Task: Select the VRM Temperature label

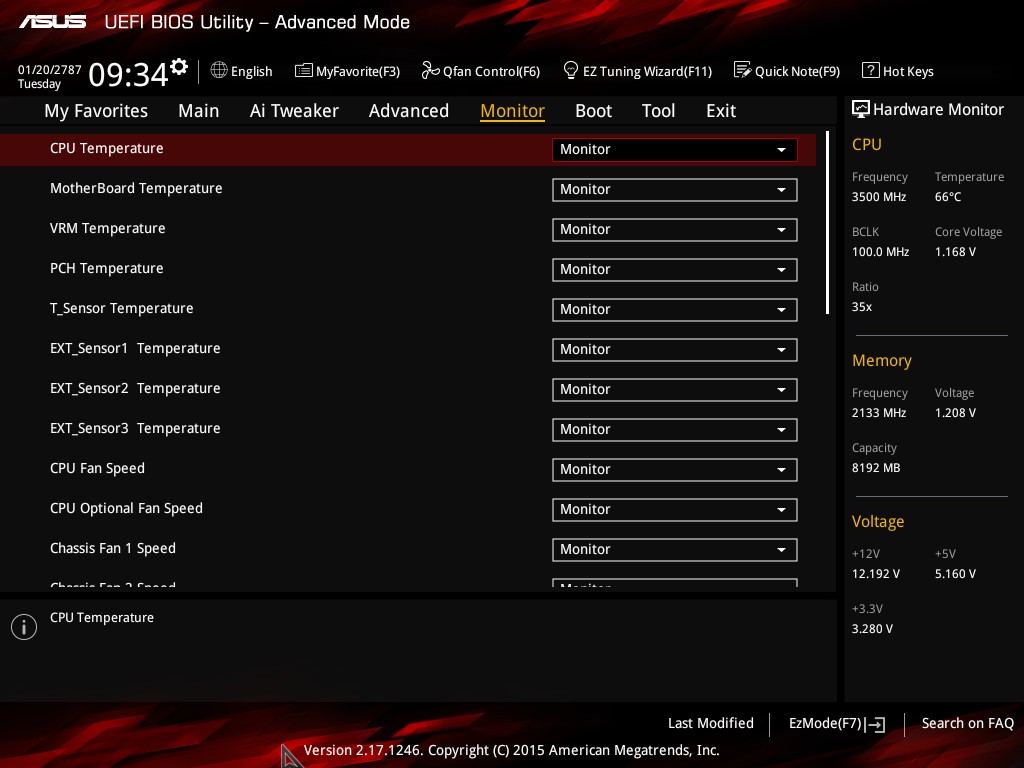Action: tap(108, 228)
